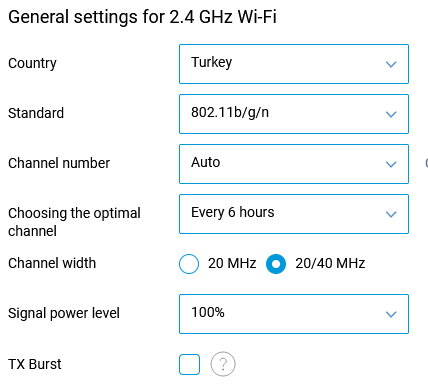
Task: Open the Standard dropdown showing 802.11b/g/n
Action: point(294,114)
